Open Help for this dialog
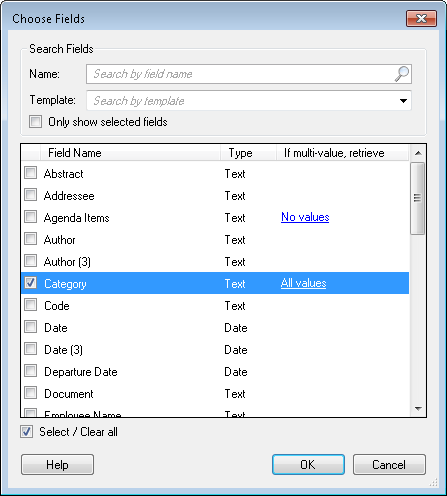The image size is (447, 496). pyautogui.click(x=57, y=464)
